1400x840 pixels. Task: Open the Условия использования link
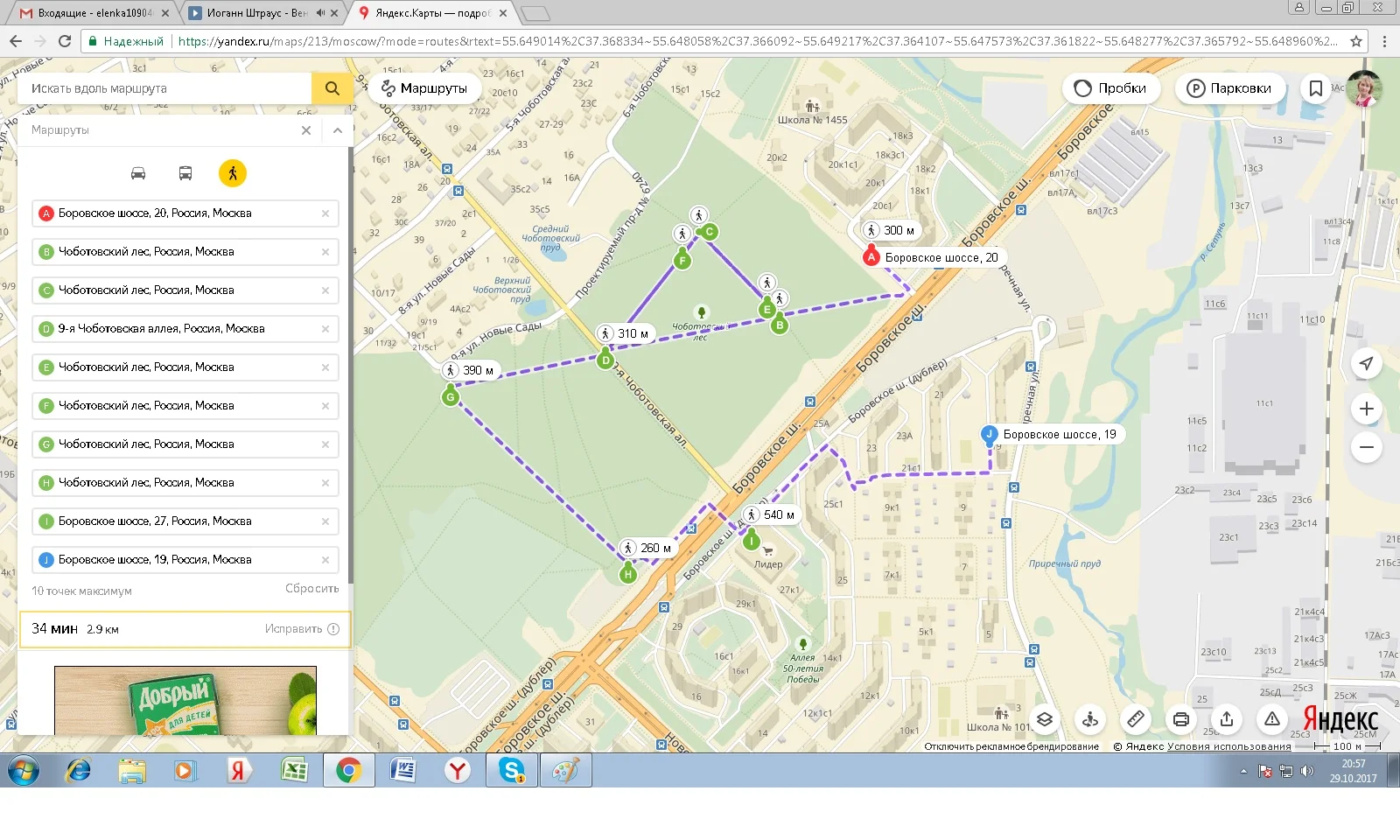tap(1228, 746)
